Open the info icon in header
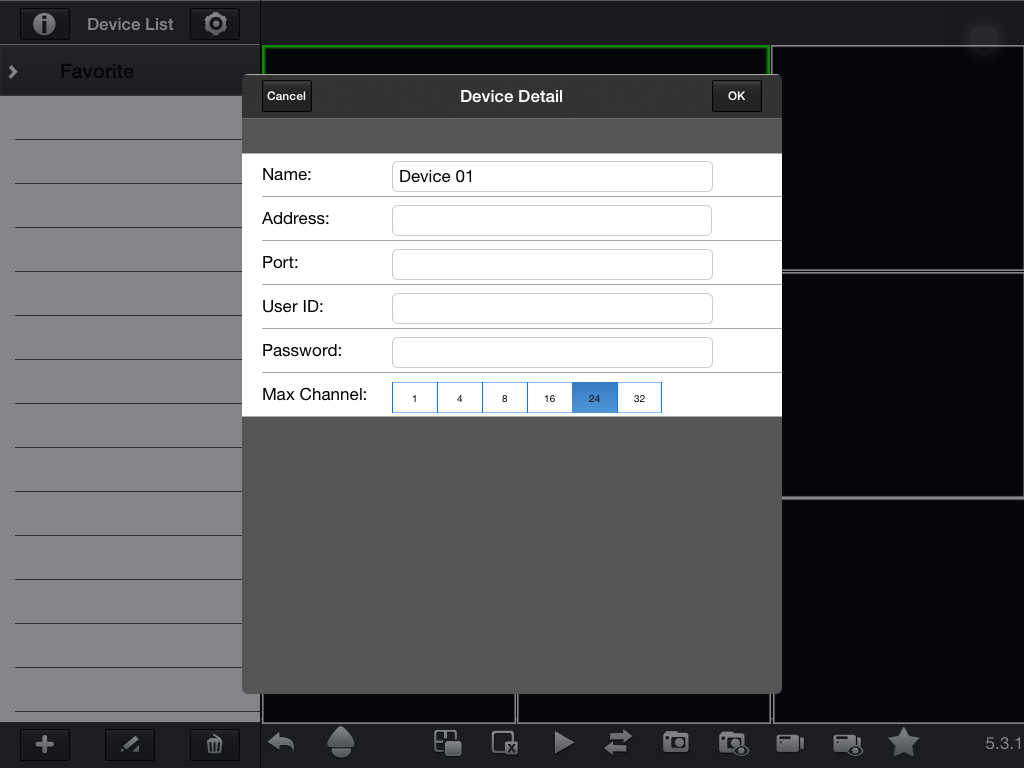This screenshot has width=1024, height=768. pos(45,24)
